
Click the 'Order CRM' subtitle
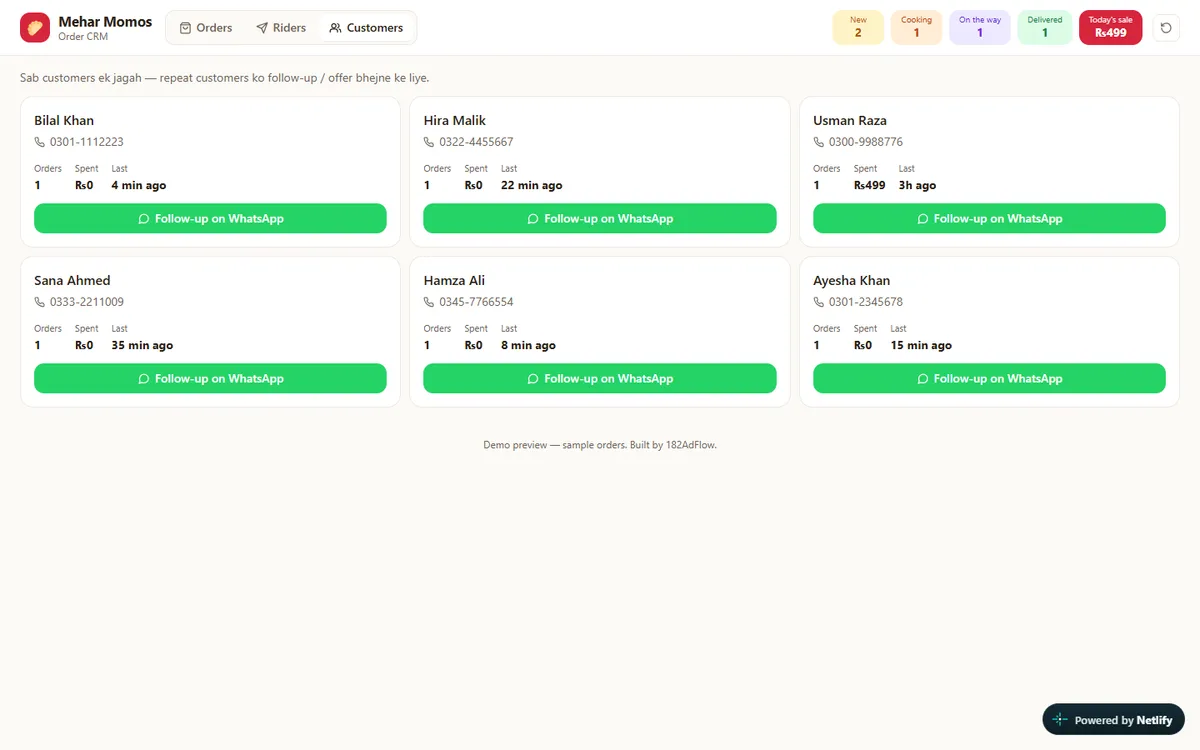coord(83,37)
